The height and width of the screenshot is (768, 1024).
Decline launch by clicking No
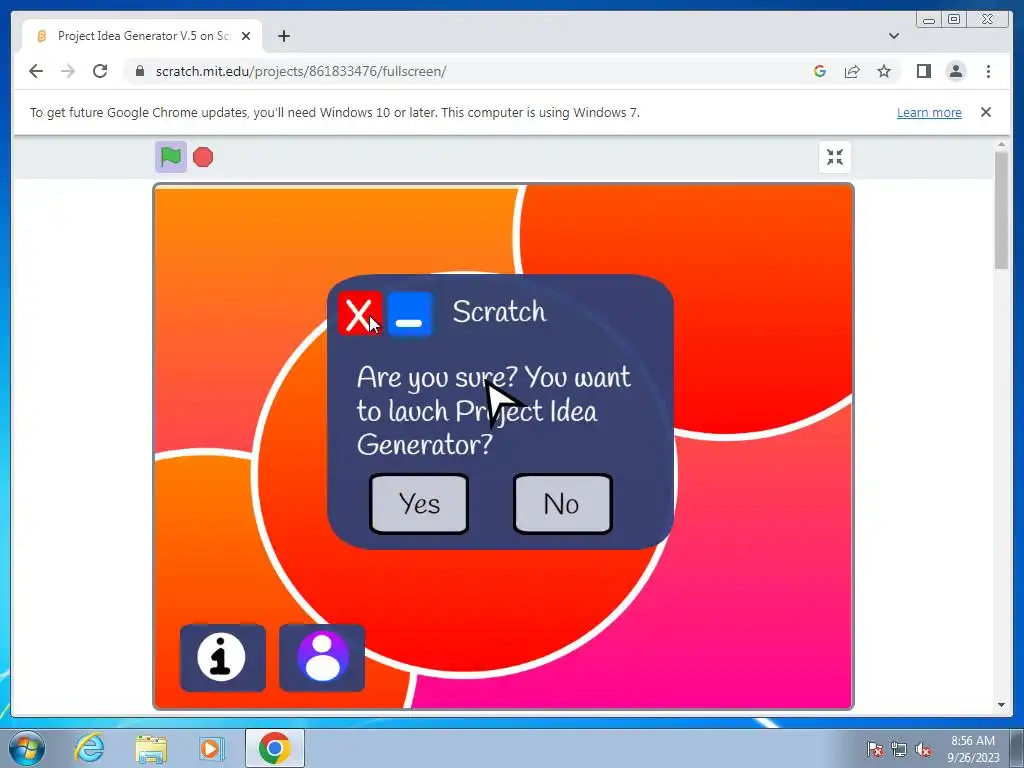pos(562,504)
